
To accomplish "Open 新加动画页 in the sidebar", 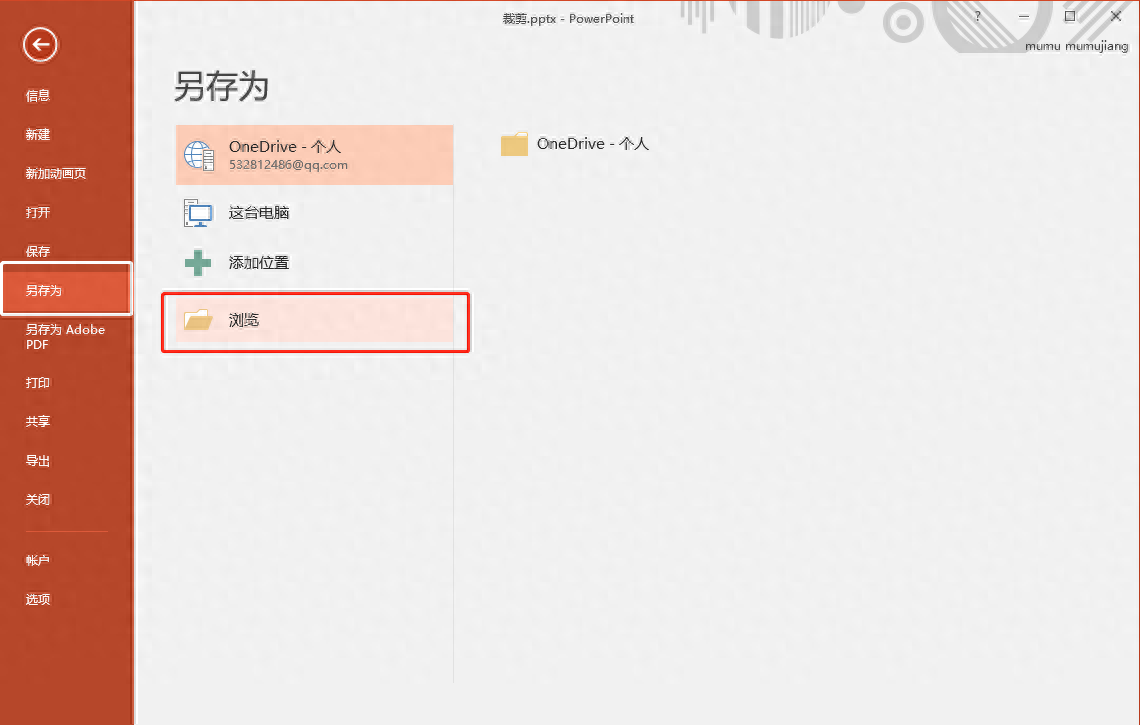I will pyautogui.click(x=56, y=173).
